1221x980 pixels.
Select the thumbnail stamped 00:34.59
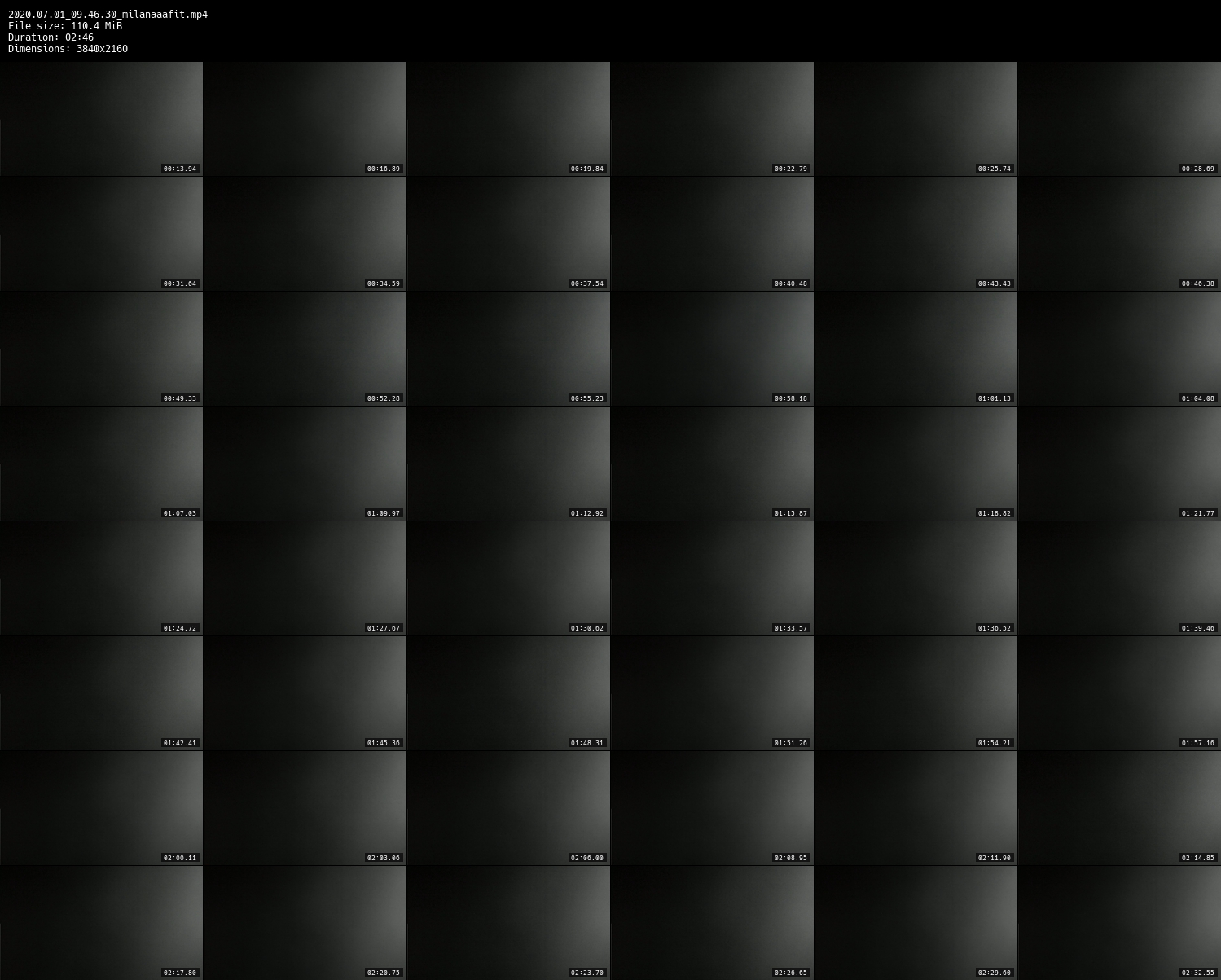click(x=305, y=234)
